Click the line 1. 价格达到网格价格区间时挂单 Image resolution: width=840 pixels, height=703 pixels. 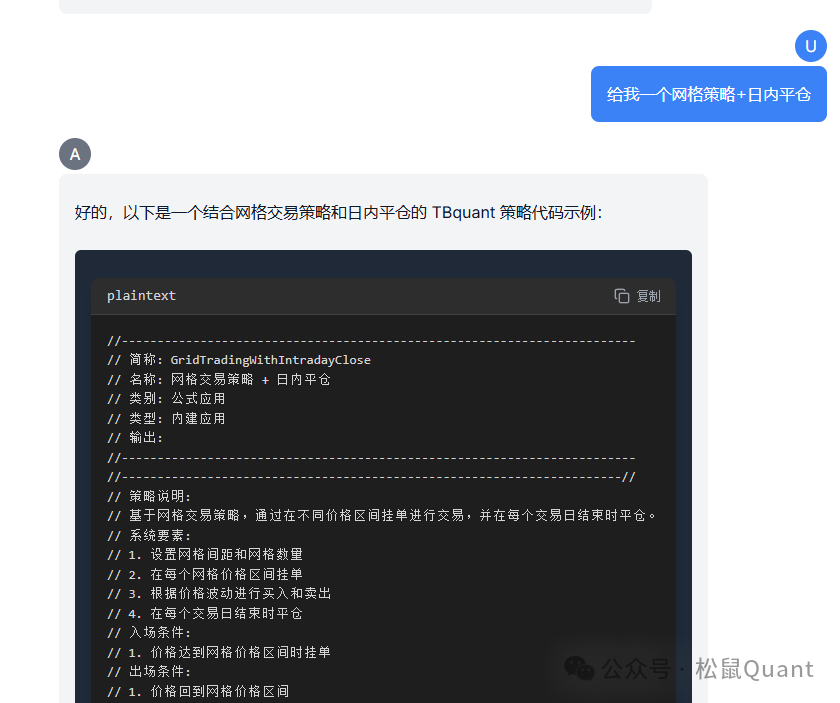point(219,652)
